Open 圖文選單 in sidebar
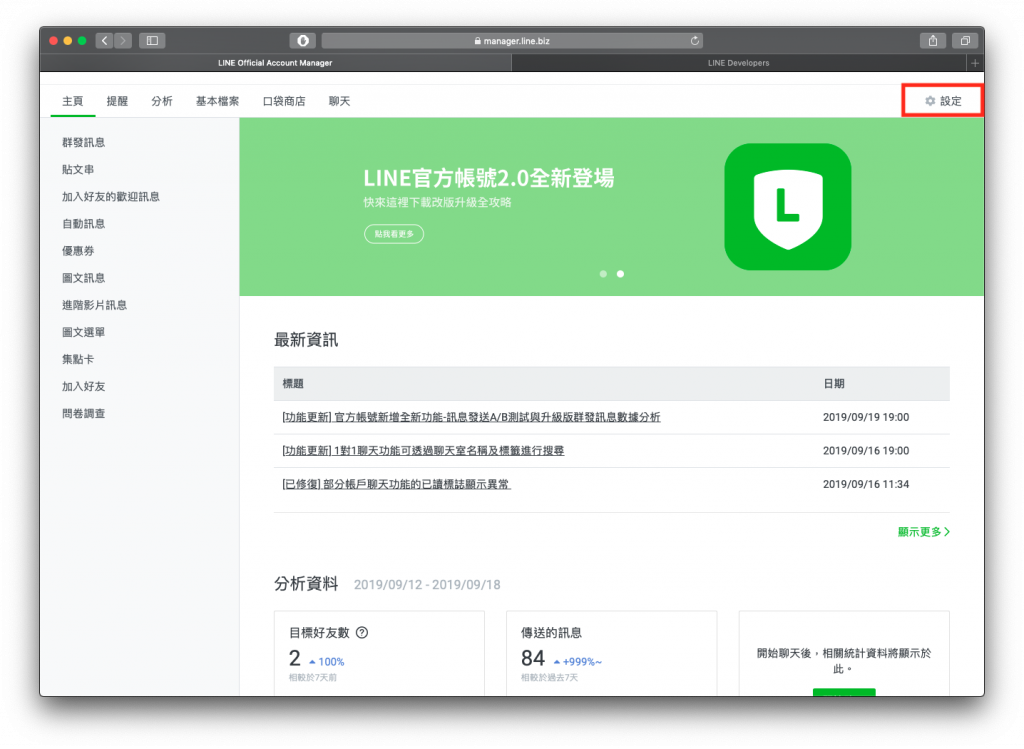The width and height of the screenshot is (1024, 749). pos(84,332)
